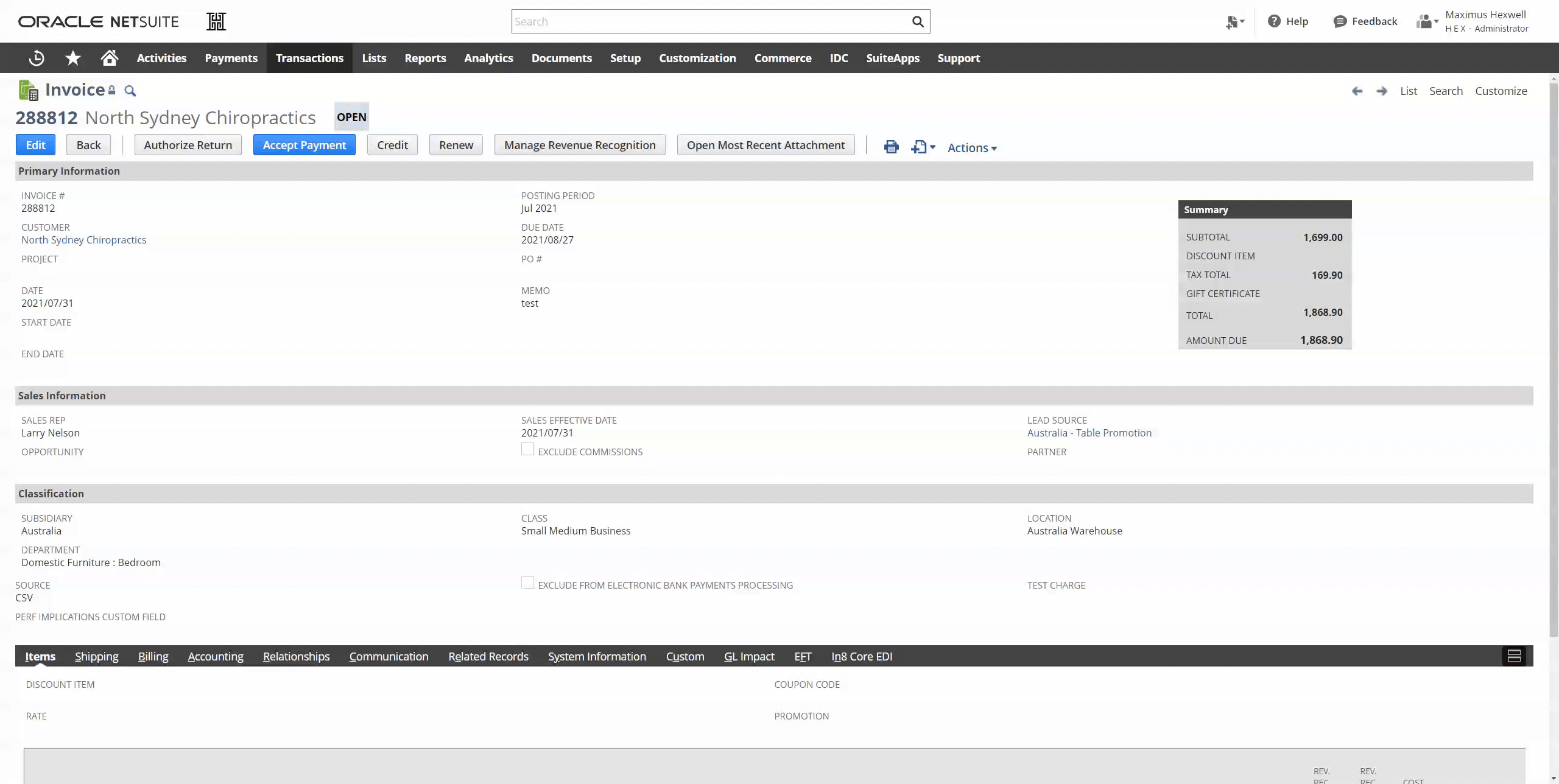
Task: Switch to the GL Impact subtab
Action: tap(749, 656)
